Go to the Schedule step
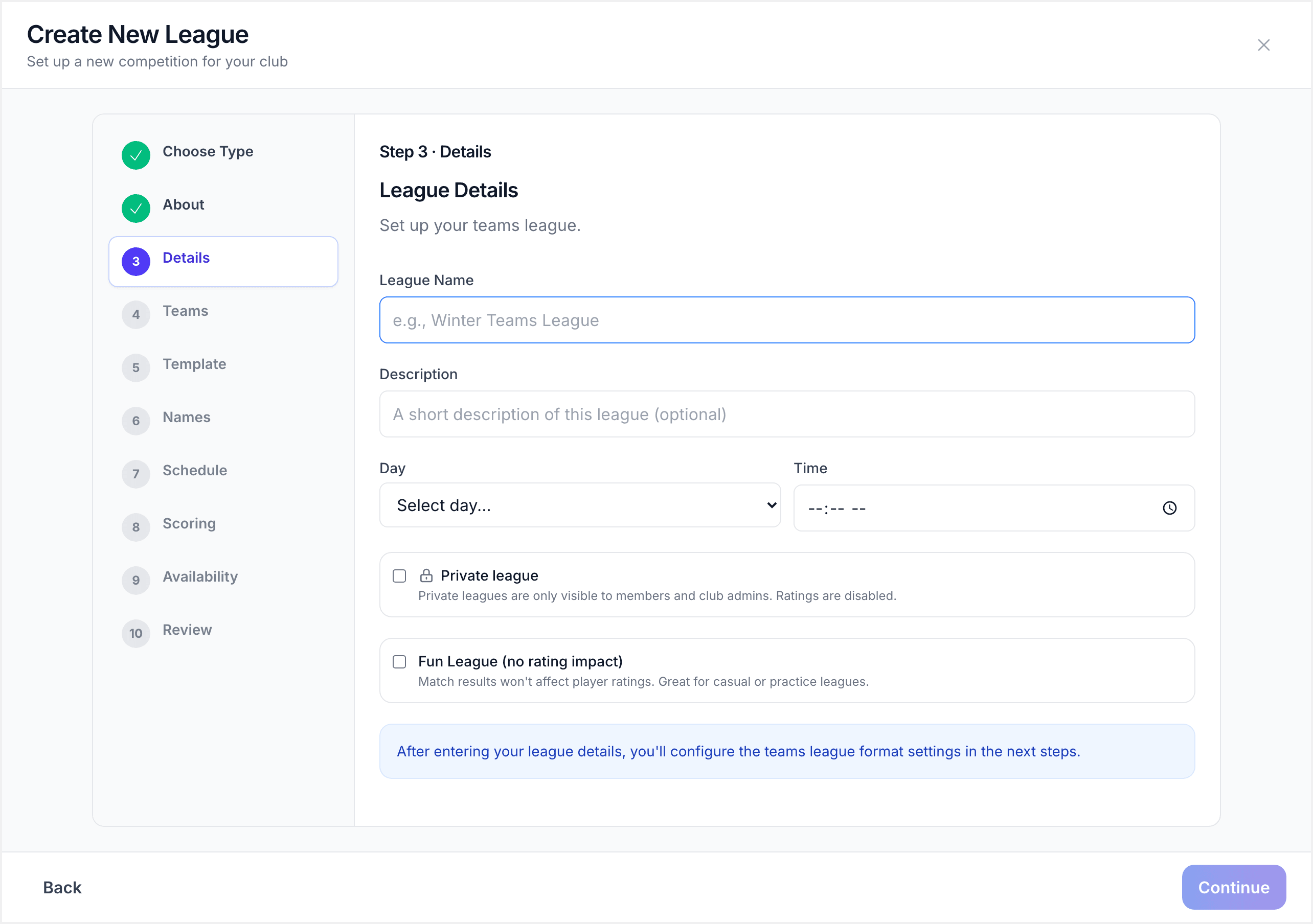 pyautogui.click(x=223, y=474)
